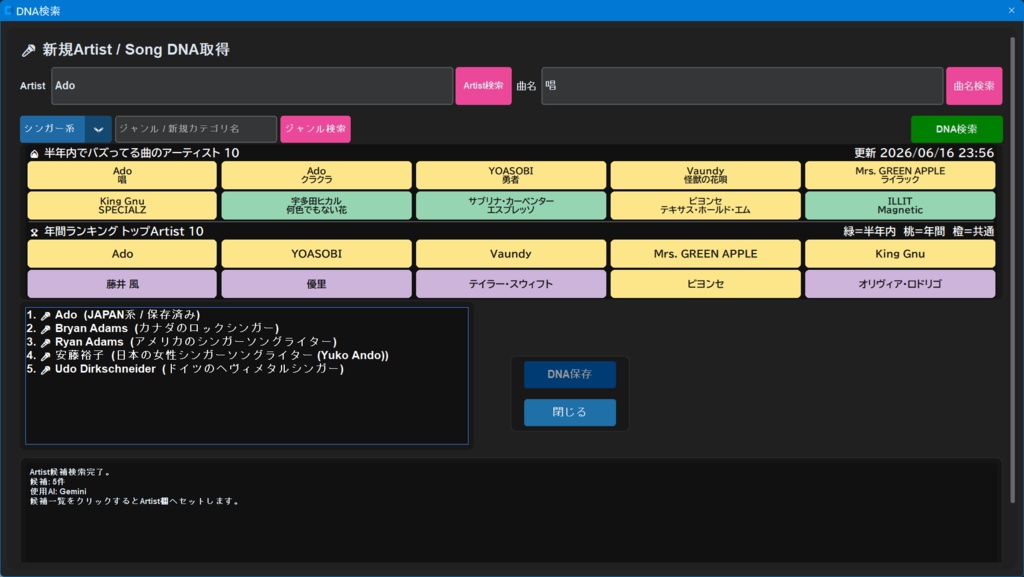Choose the ILLIT Magnetic tile
Viewport: 1024px width, 577px height.
pos(900,205)
